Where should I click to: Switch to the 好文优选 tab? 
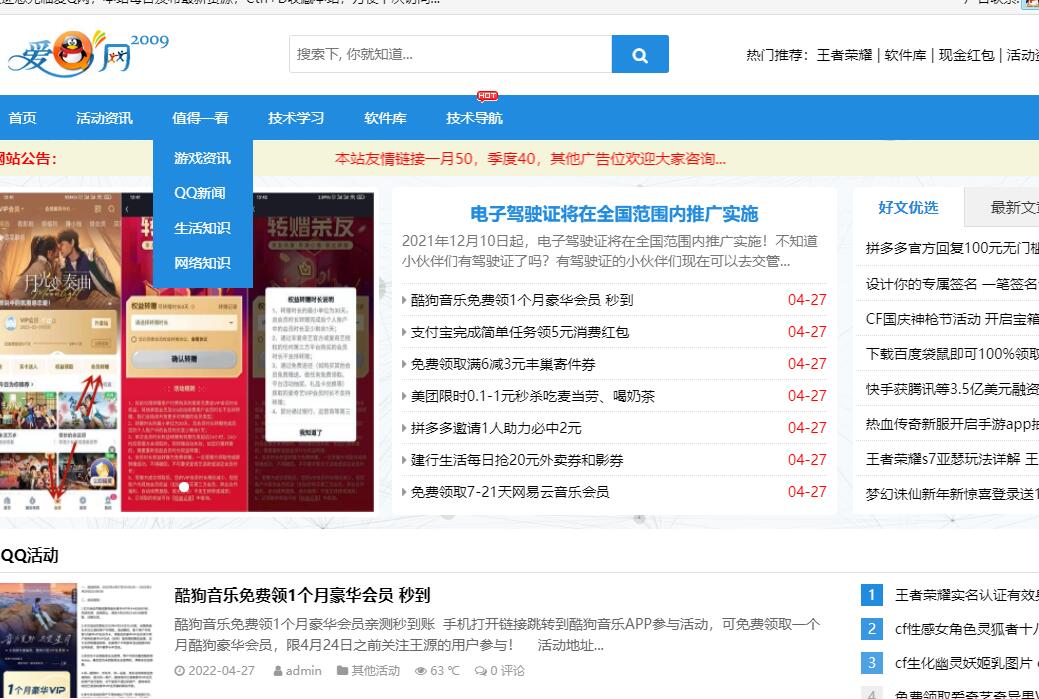pyautogui.click(x=908, y=207)
